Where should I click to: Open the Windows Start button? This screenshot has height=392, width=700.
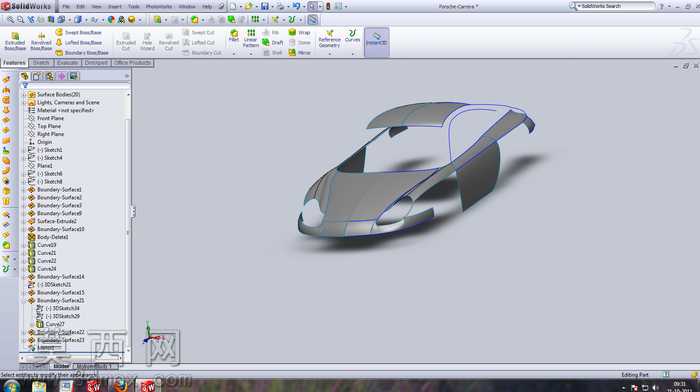11,386
